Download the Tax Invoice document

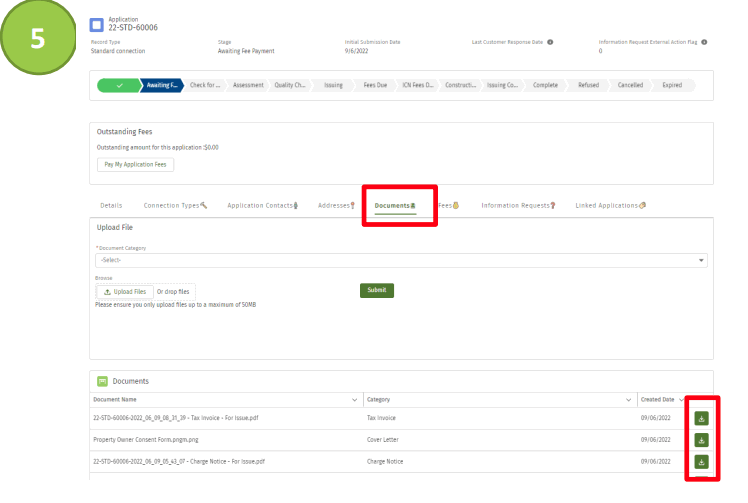tap(701, 419)
